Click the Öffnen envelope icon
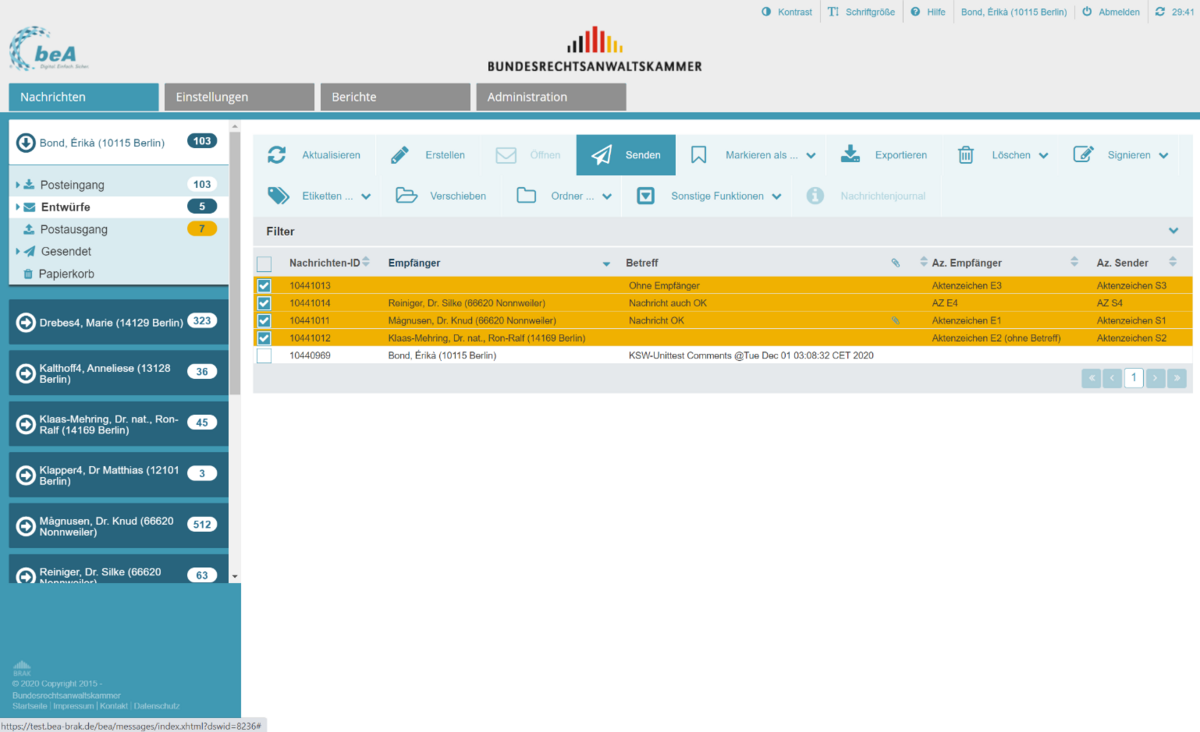This screenshot has width=1200, height=732. click(x=506, y=155)
